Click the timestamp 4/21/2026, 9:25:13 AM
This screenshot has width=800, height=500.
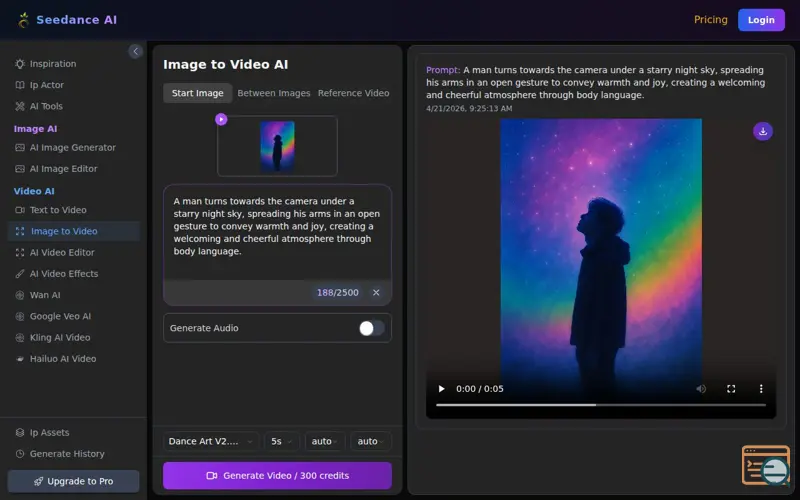coord(469,108)
